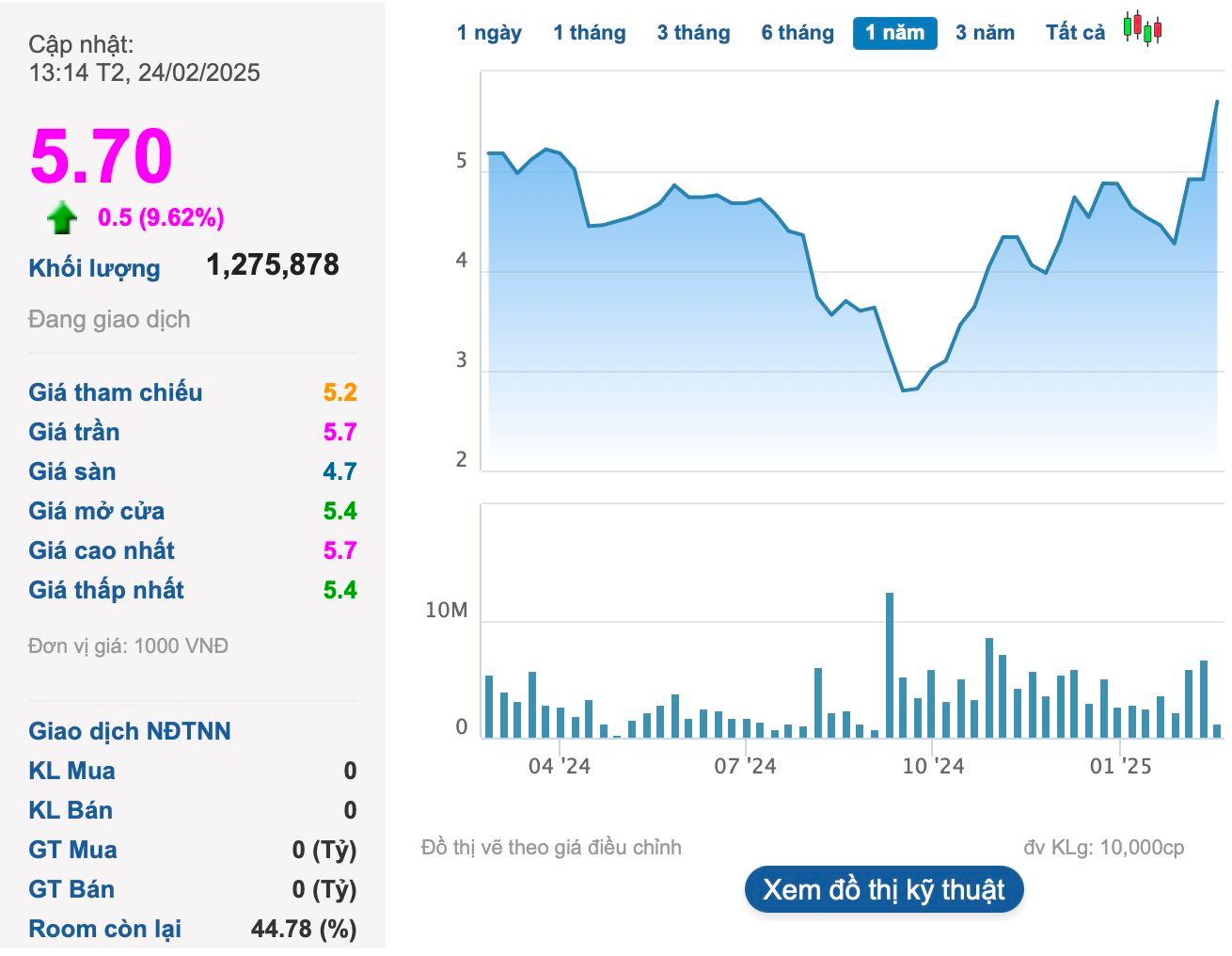1232x956 pixels.
Task: Click the GT Mua label
Action: point(73,850)
